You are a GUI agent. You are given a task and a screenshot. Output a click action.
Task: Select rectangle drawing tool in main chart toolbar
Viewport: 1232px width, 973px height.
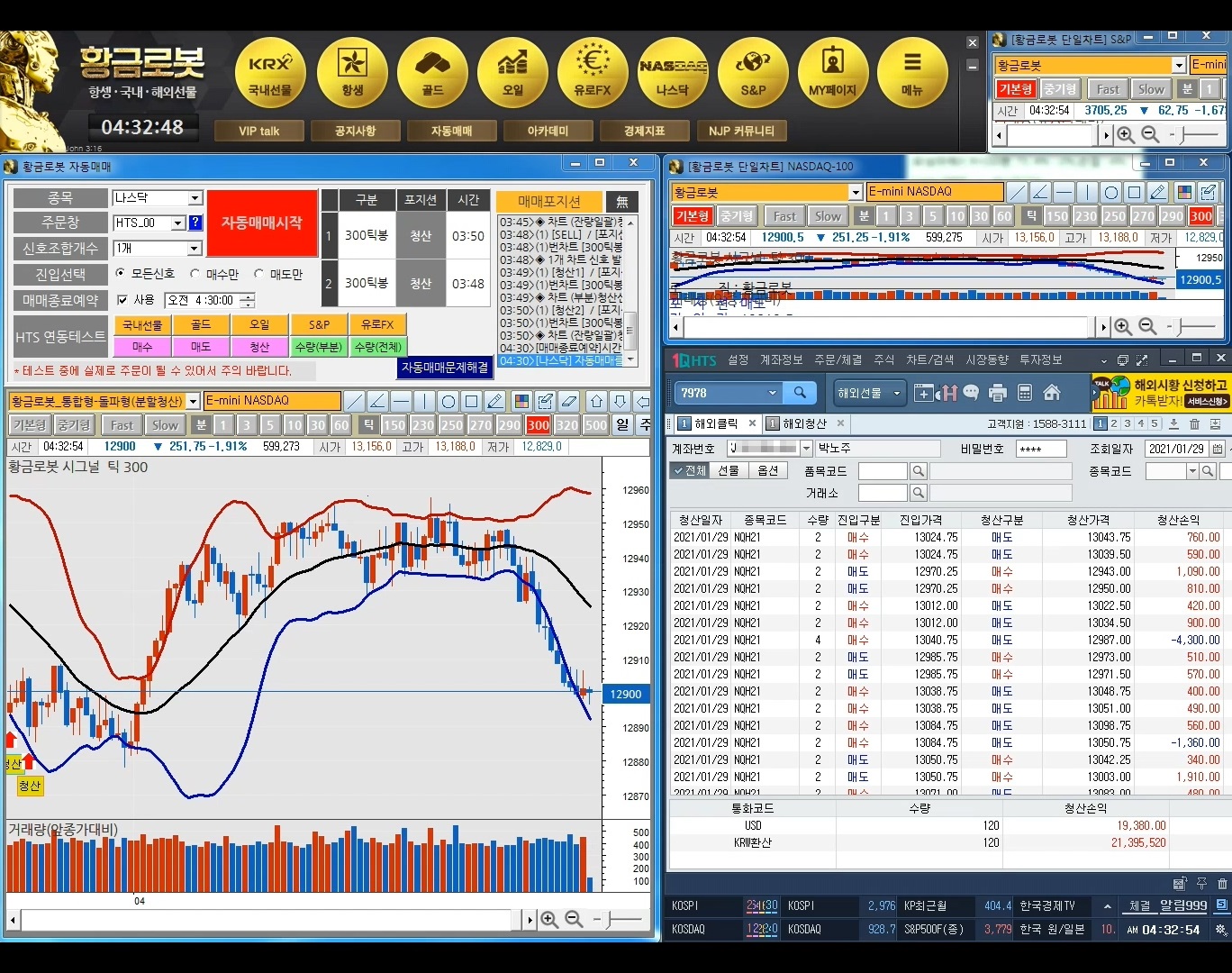472,401
